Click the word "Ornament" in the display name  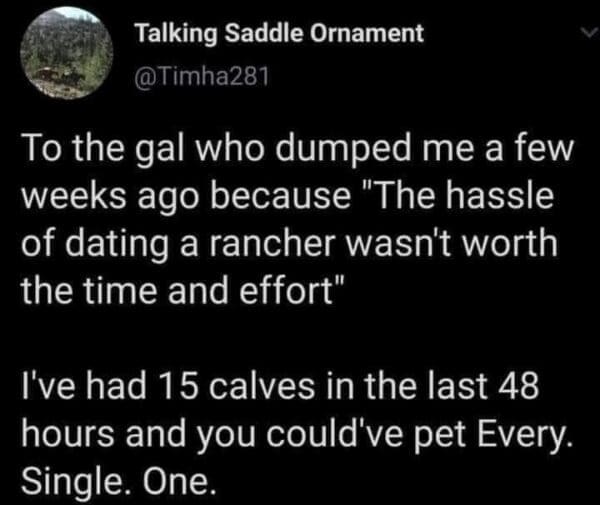[372, 33]
